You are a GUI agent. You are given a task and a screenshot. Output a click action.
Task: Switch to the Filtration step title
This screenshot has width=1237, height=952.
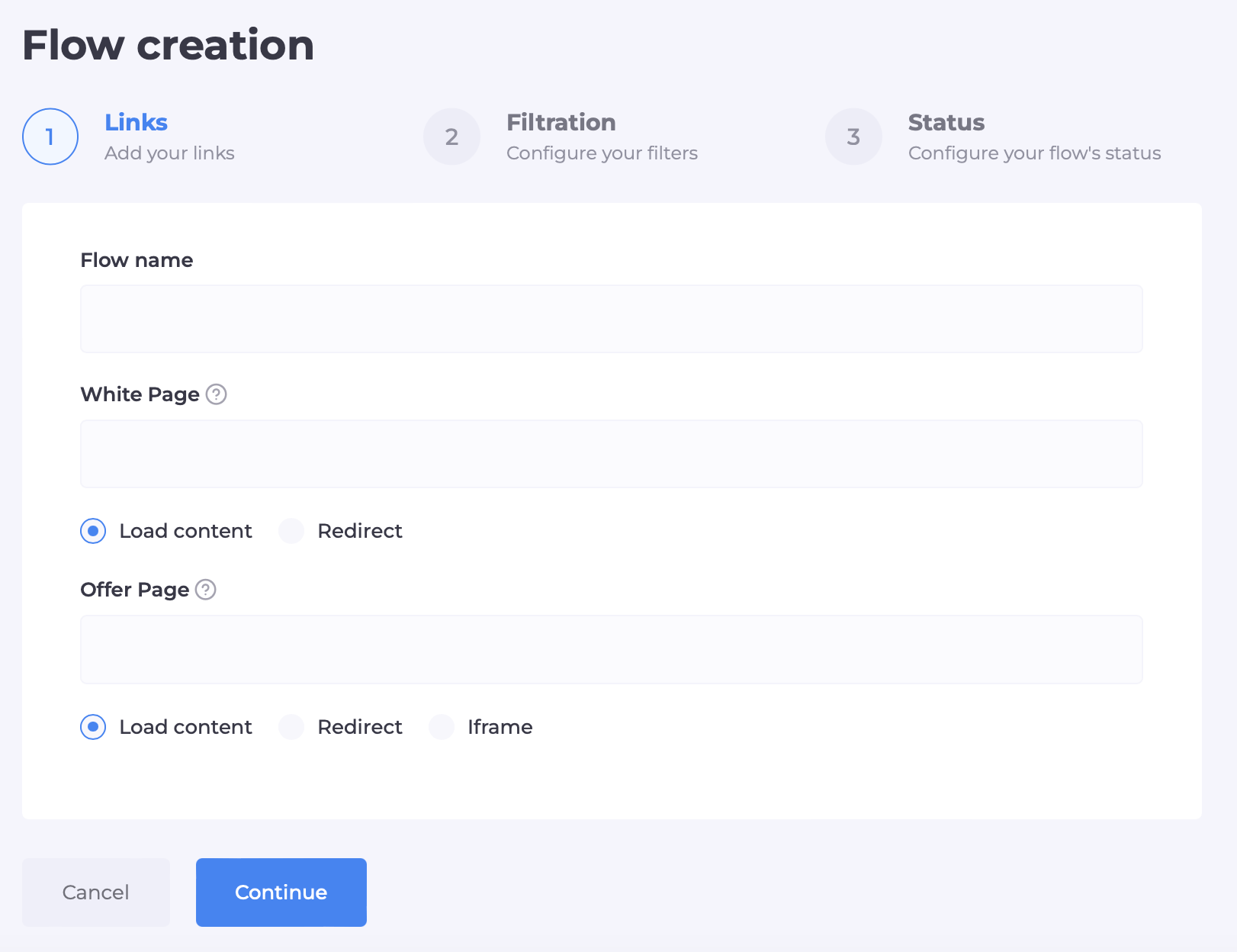pos(561,122)
